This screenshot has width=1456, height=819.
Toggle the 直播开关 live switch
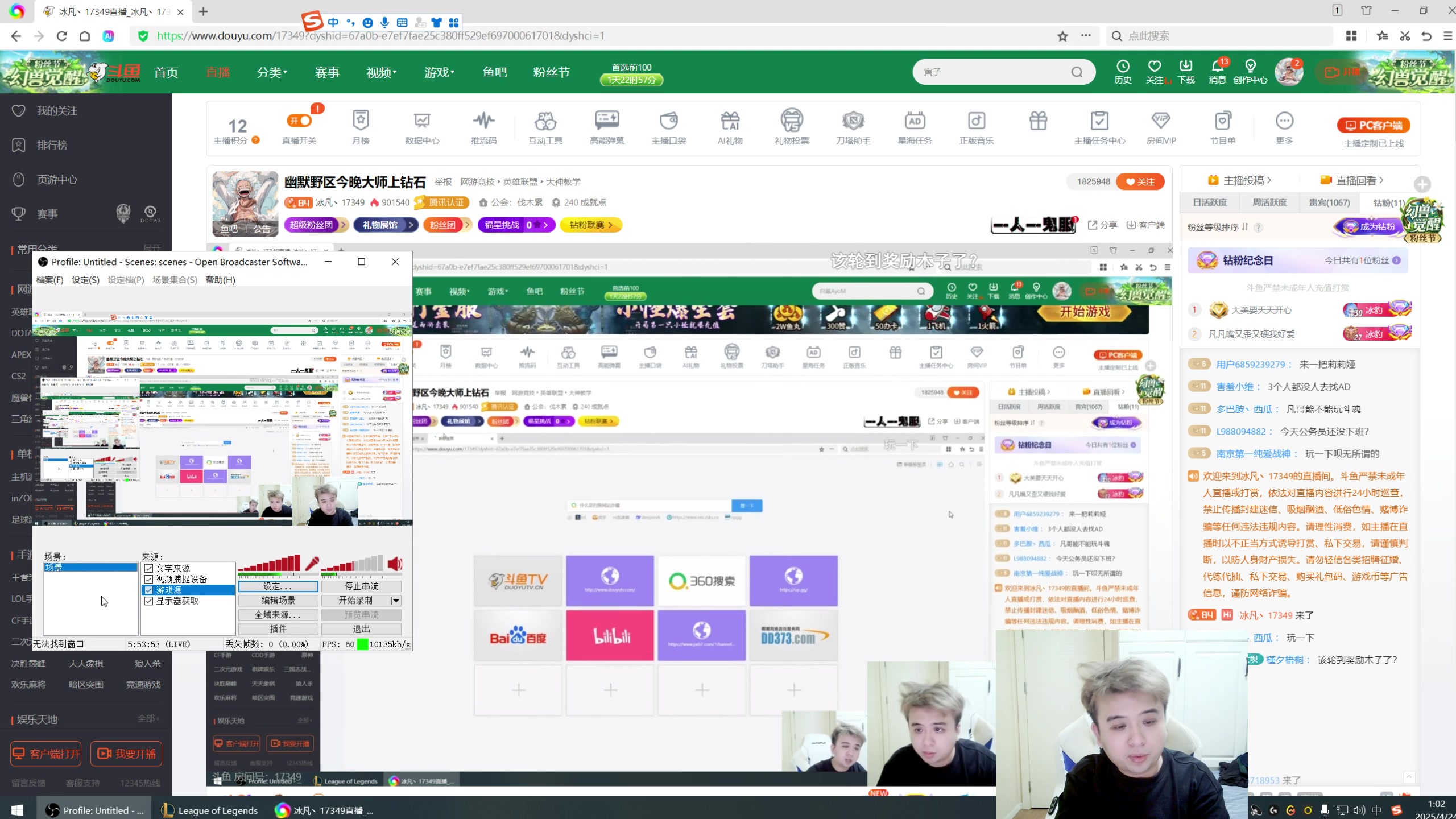[x=299, y=121]
